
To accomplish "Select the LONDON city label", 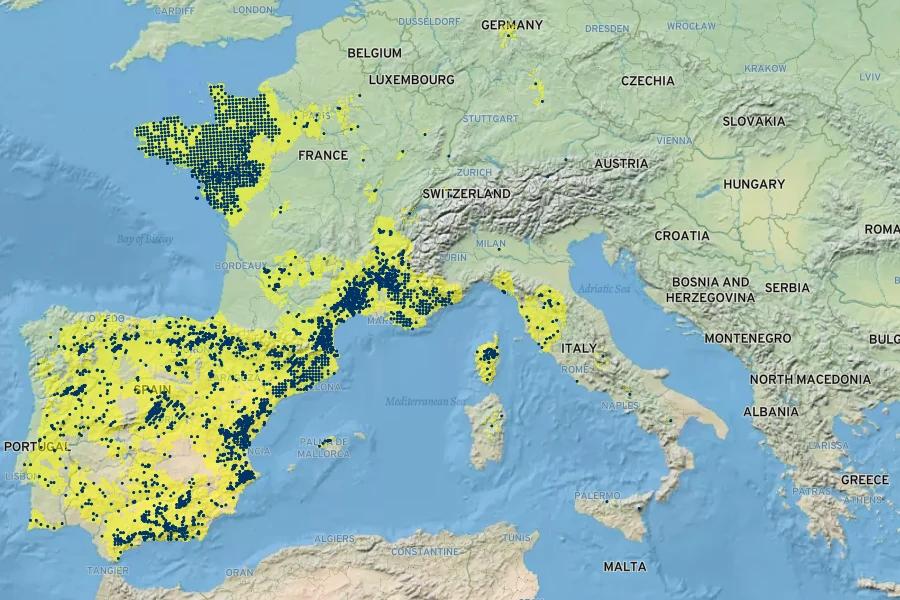I will coord(252,9).
